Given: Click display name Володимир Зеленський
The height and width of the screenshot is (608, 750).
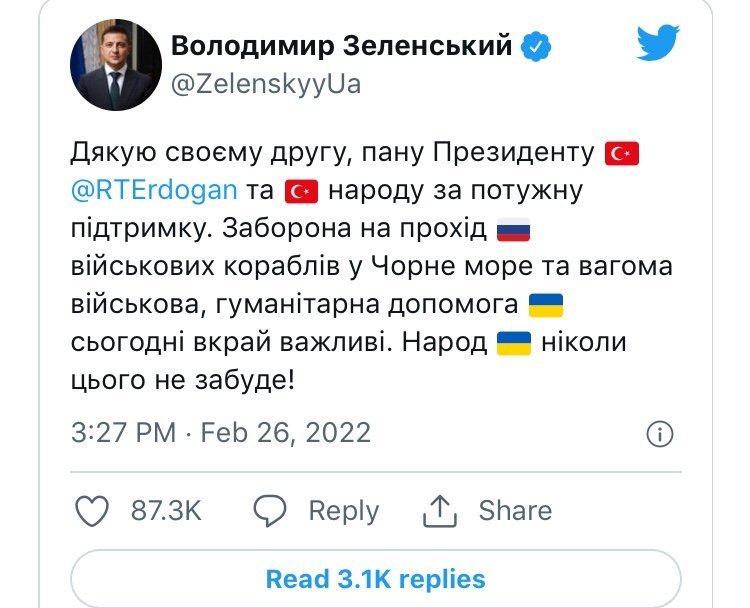Looking at the screenshot, I should [342, 46].
